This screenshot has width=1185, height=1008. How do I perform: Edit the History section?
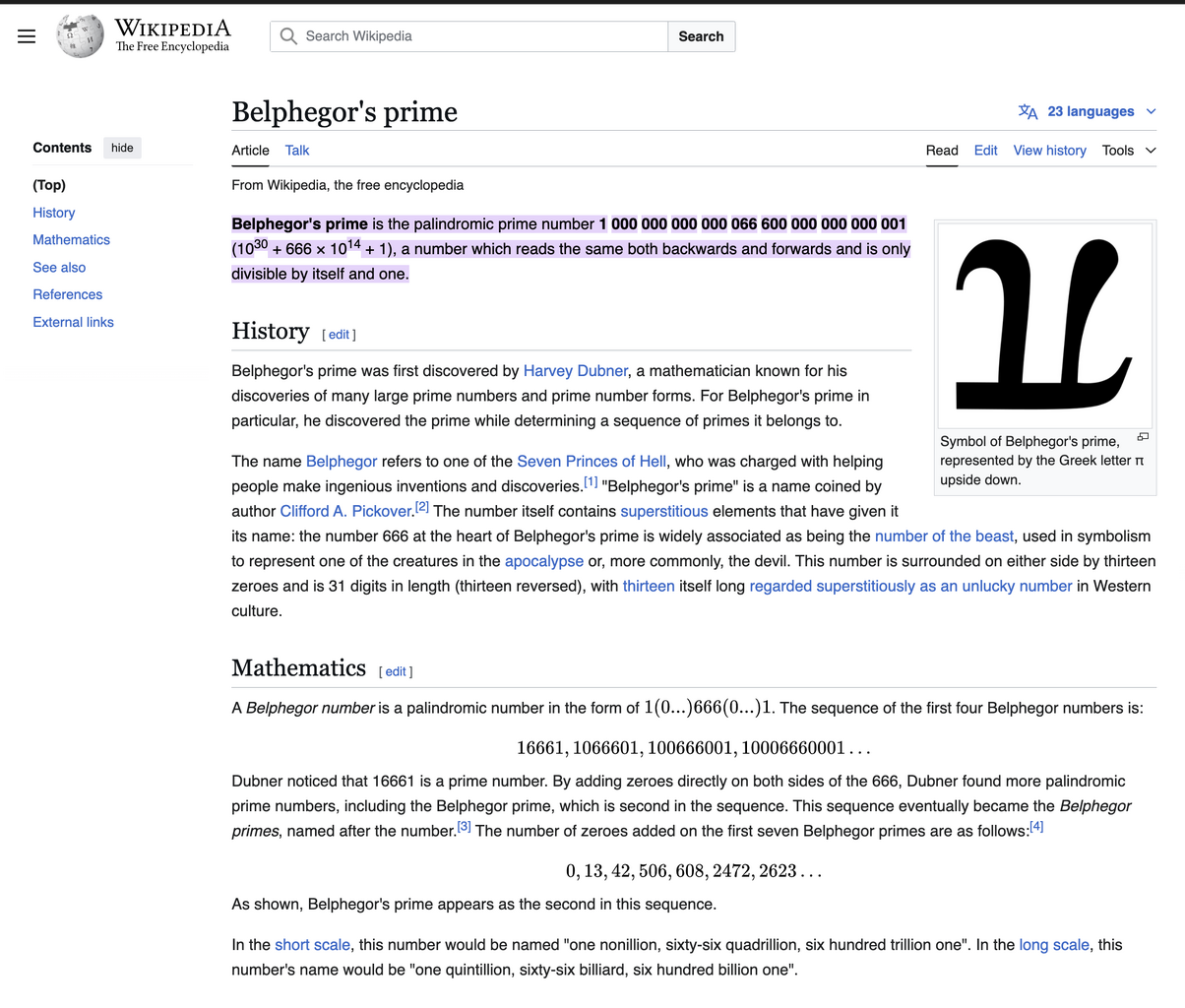point(339,335)
